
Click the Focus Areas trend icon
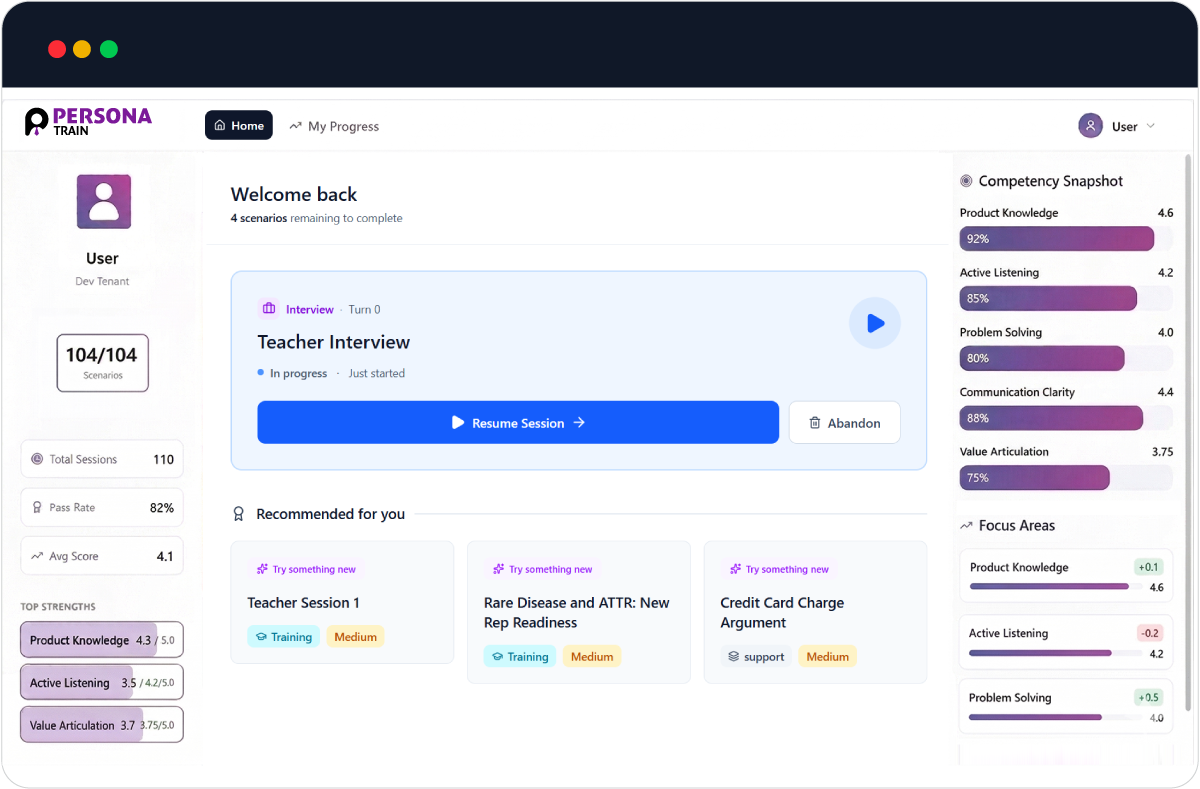coord(966,525)
